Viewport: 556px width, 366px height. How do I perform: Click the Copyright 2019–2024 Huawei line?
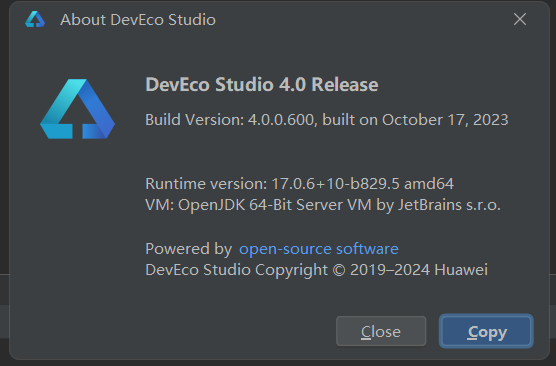[x=316, y=270]
